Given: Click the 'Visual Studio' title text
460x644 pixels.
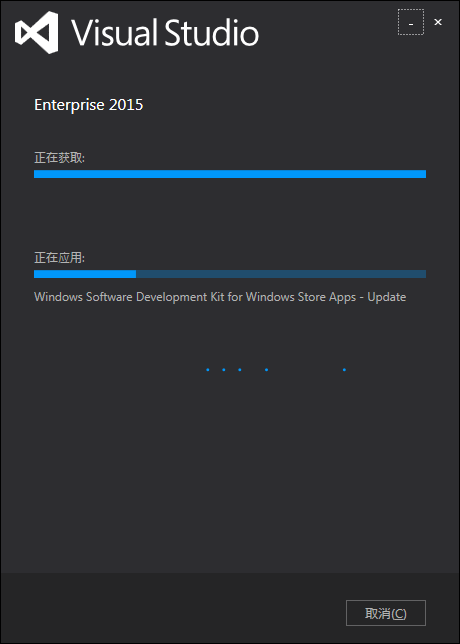Looking at the screenshot, I should (166, 32).
